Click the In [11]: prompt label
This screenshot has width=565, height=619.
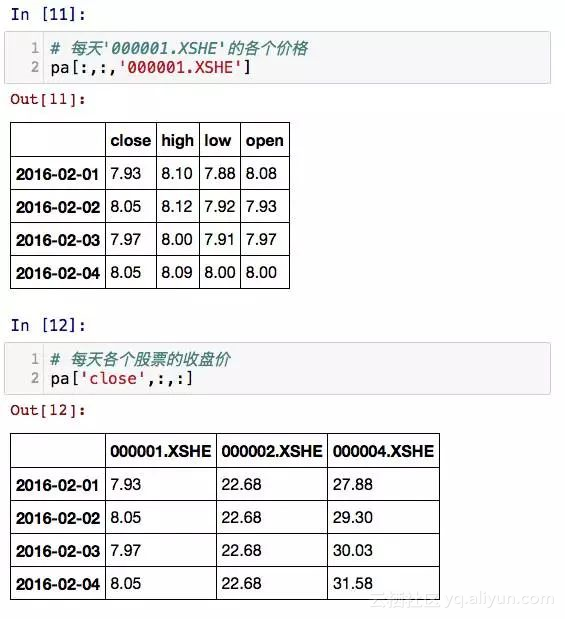pos(48,15)
